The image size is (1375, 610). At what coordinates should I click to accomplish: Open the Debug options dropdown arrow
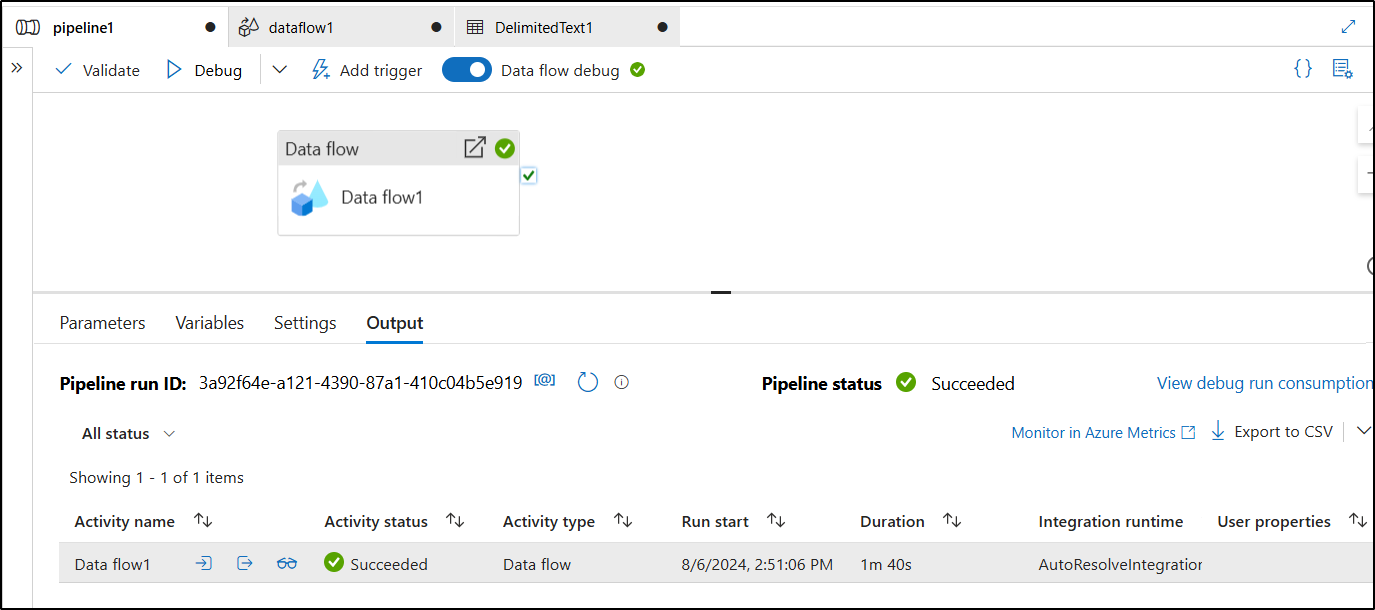pyautogui.click(x=279, y=70)
